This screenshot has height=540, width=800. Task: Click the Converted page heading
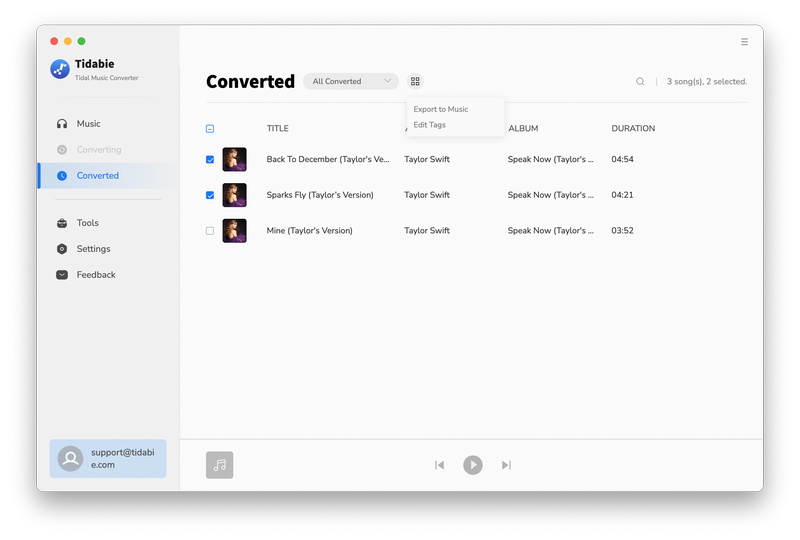(251, 82)
